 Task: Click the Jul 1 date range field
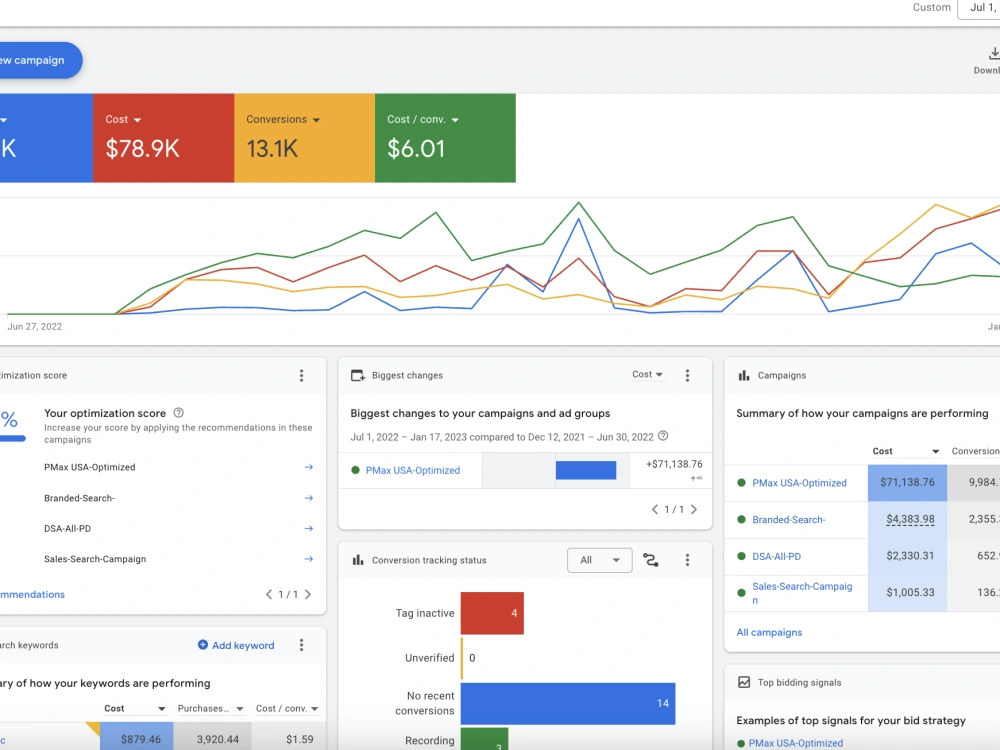[979, 8]
